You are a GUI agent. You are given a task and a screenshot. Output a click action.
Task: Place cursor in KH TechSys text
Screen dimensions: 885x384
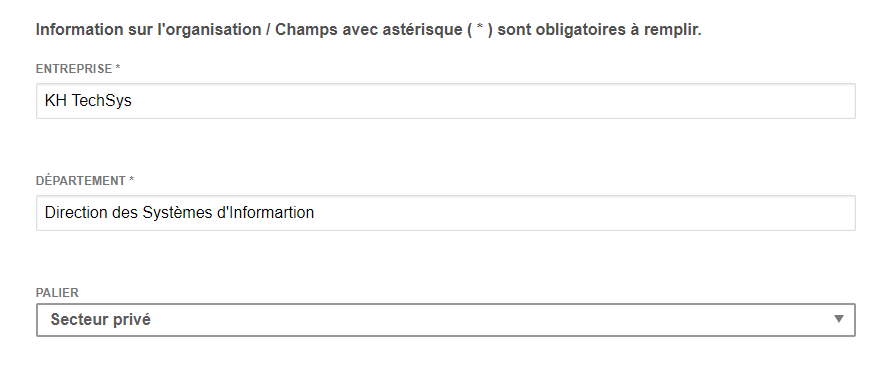pyautogui.click(x=88, y=101)
